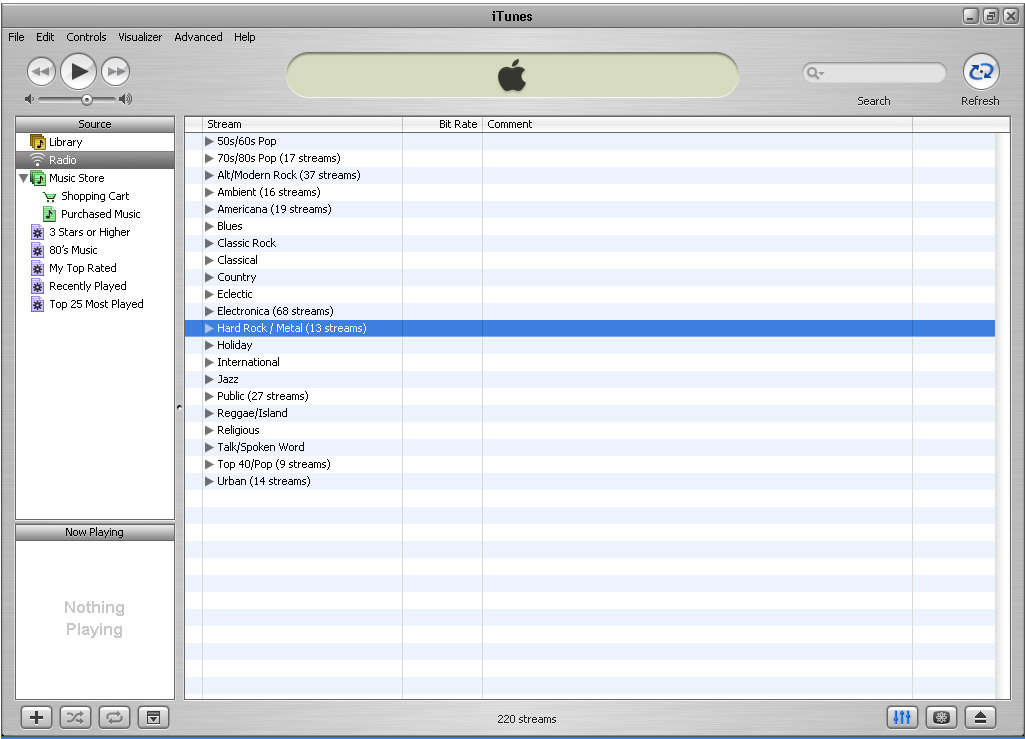Expand the 70s/80s Pop category triangle
The image size is (1025, 739).
tap(209, 158)
